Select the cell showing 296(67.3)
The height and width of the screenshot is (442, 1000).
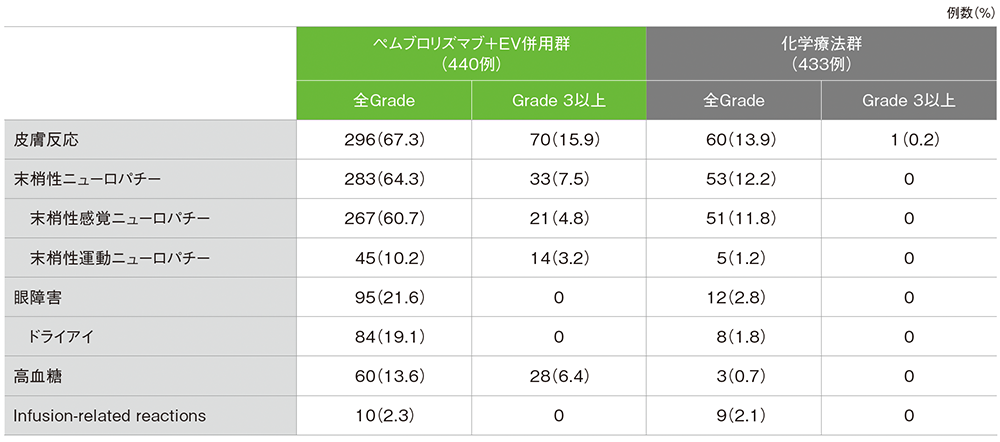tap(384, 139)
